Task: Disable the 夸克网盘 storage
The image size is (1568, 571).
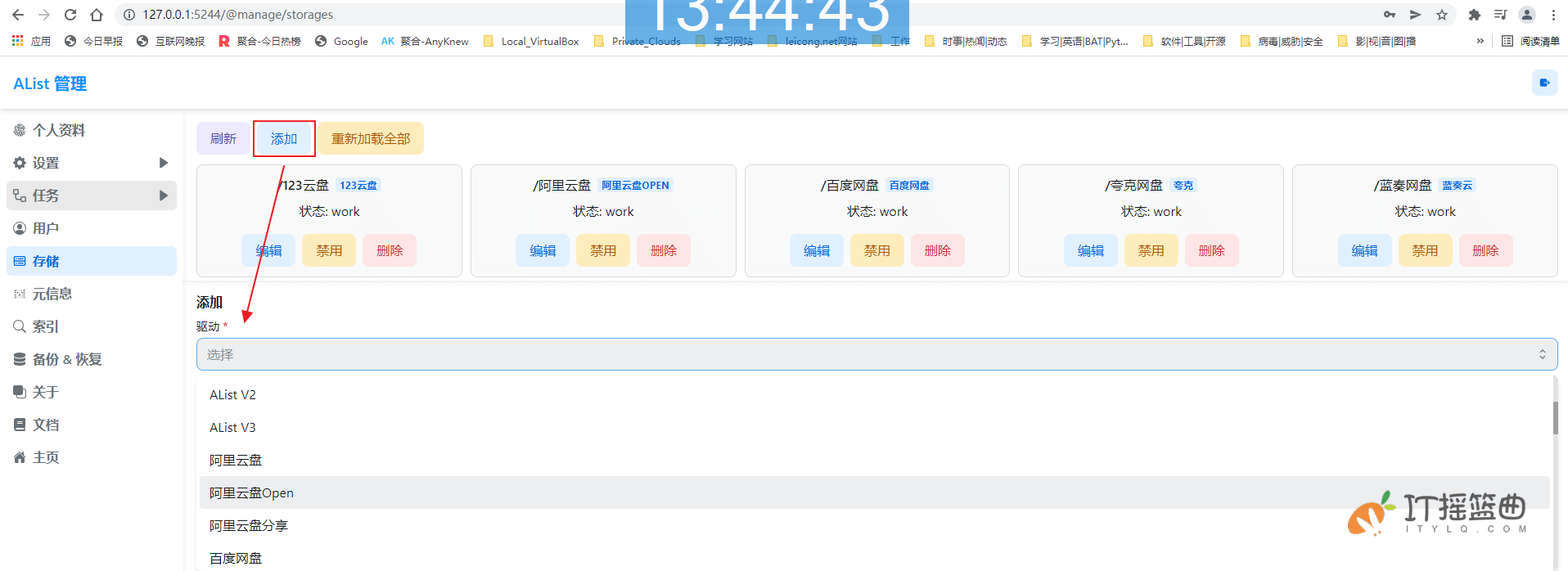Action: 1151,250
